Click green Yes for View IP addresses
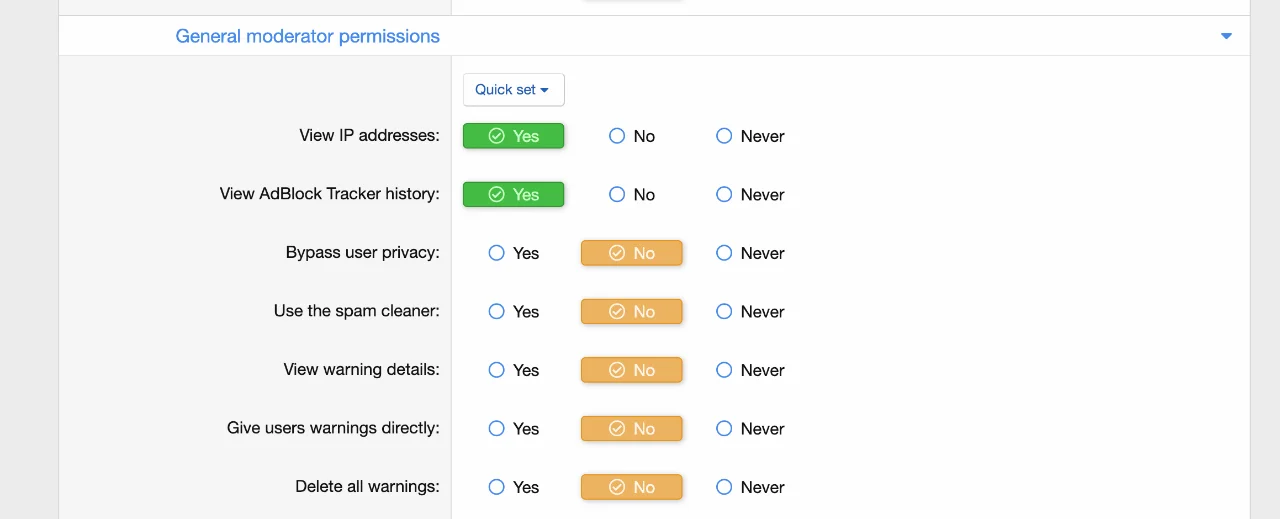 (x=513, y=136)
